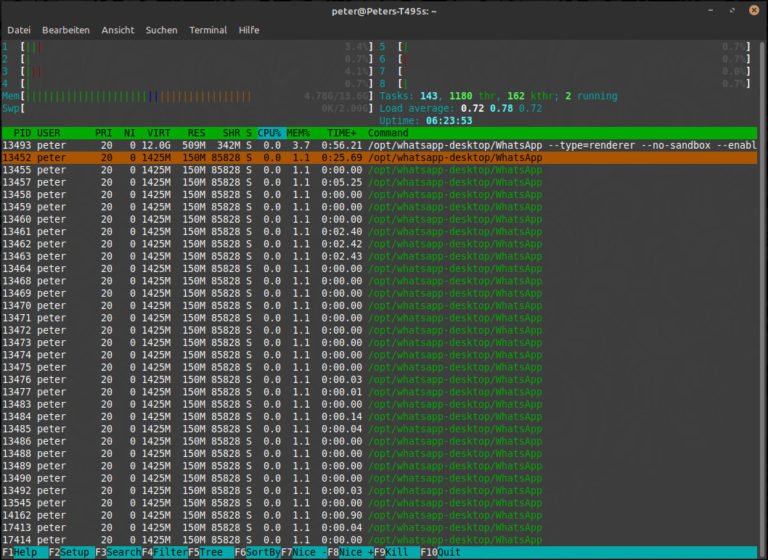
Task: Open the Suchen menu
Action: [161, 30]
